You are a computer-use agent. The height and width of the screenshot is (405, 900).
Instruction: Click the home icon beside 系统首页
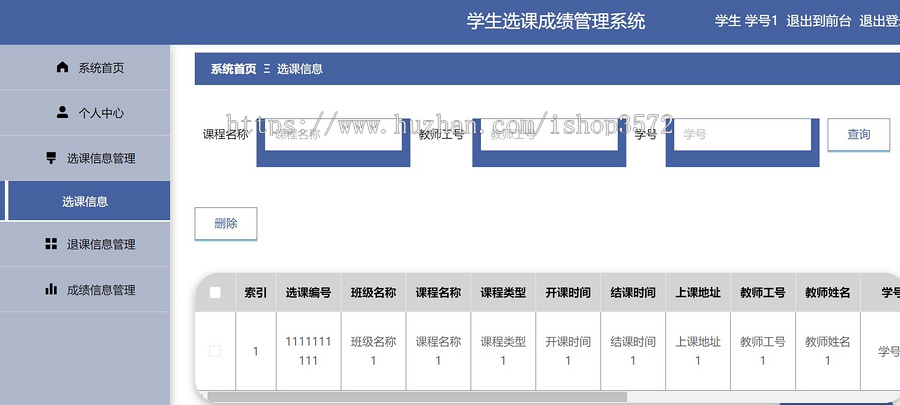coord(63,67)
